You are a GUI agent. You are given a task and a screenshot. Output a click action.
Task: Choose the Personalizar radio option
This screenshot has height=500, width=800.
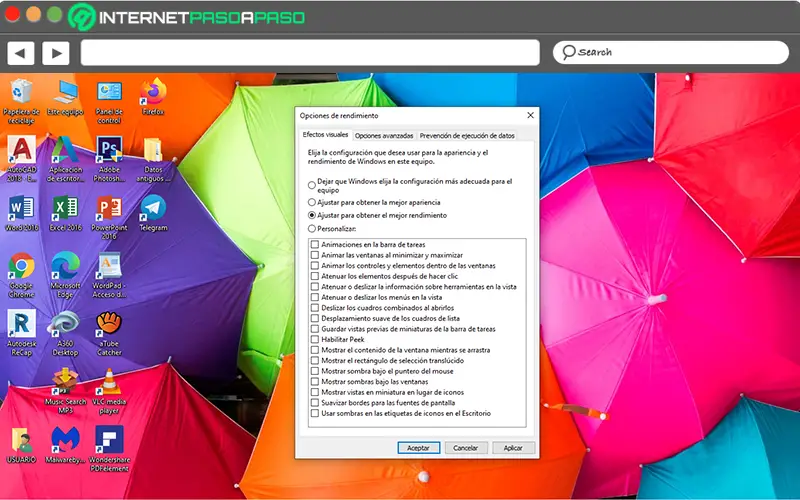[x=312, y=229]
